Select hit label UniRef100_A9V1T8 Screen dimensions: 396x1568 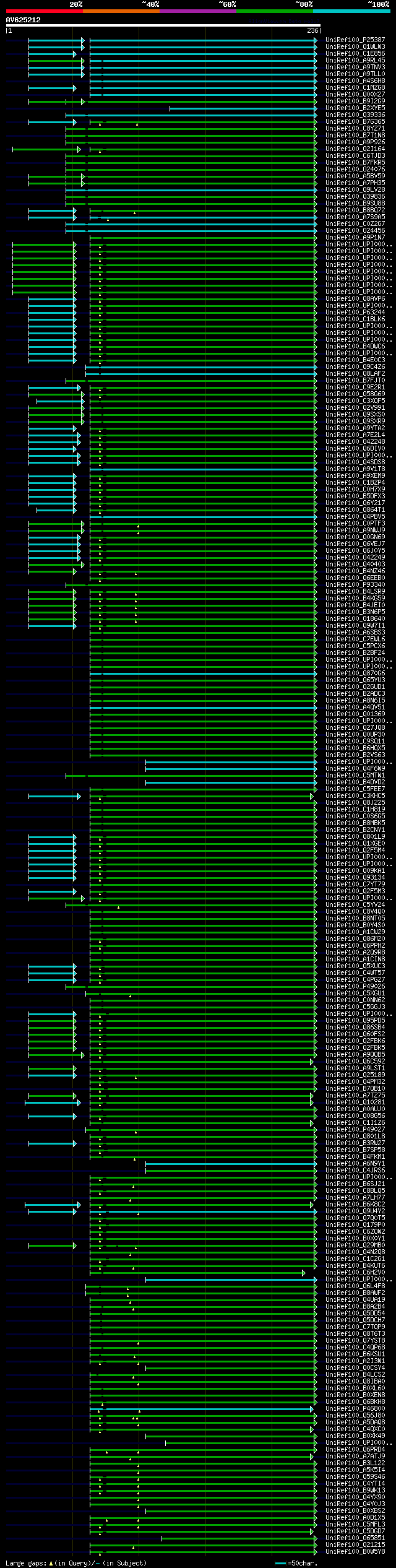tap(355, 469)
